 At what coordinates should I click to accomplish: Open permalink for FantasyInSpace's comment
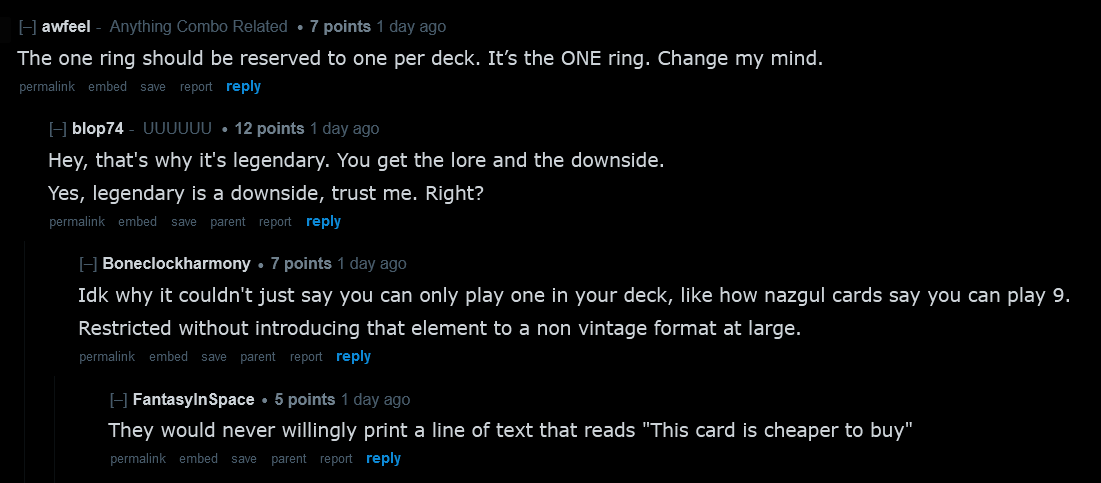tap(137, 459)
